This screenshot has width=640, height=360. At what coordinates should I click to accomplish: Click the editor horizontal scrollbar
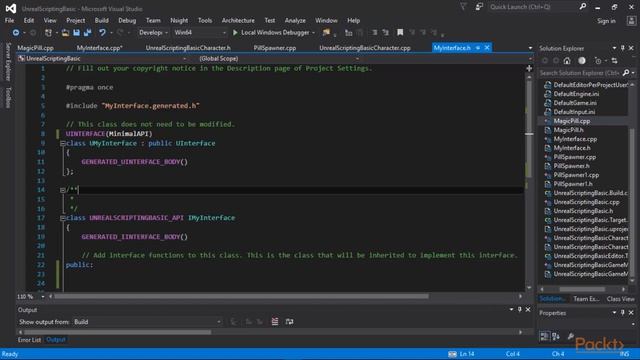pos(242,296)
